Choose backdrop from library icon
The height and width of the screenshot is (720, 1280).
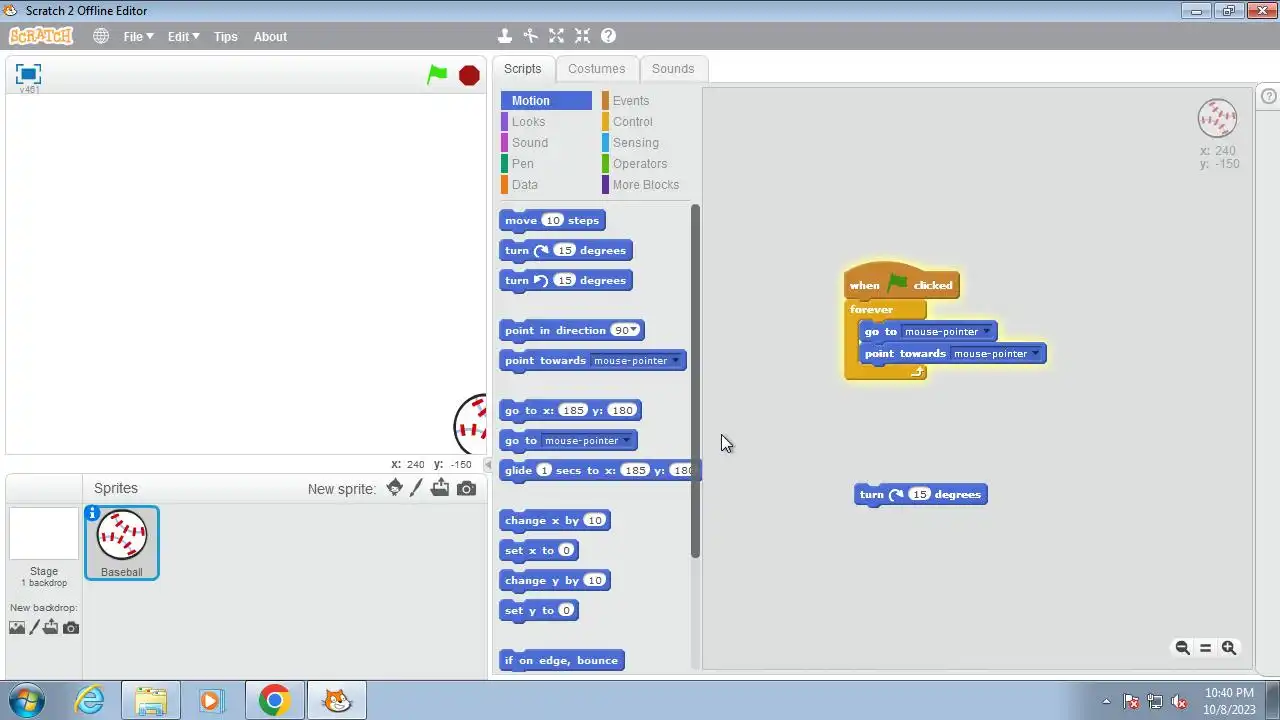(17, 627)
